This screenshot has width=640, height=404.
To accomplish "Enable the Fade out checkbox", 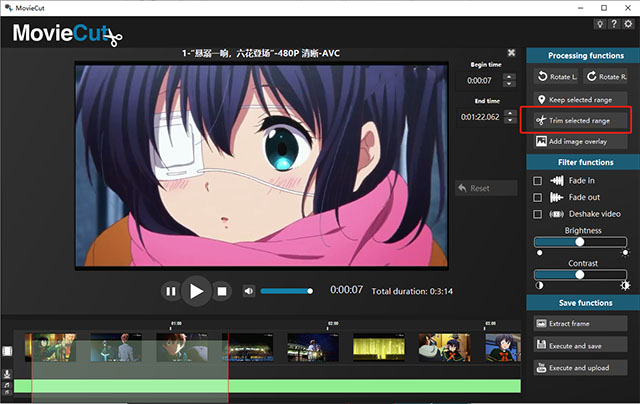I will click(538, 197).
